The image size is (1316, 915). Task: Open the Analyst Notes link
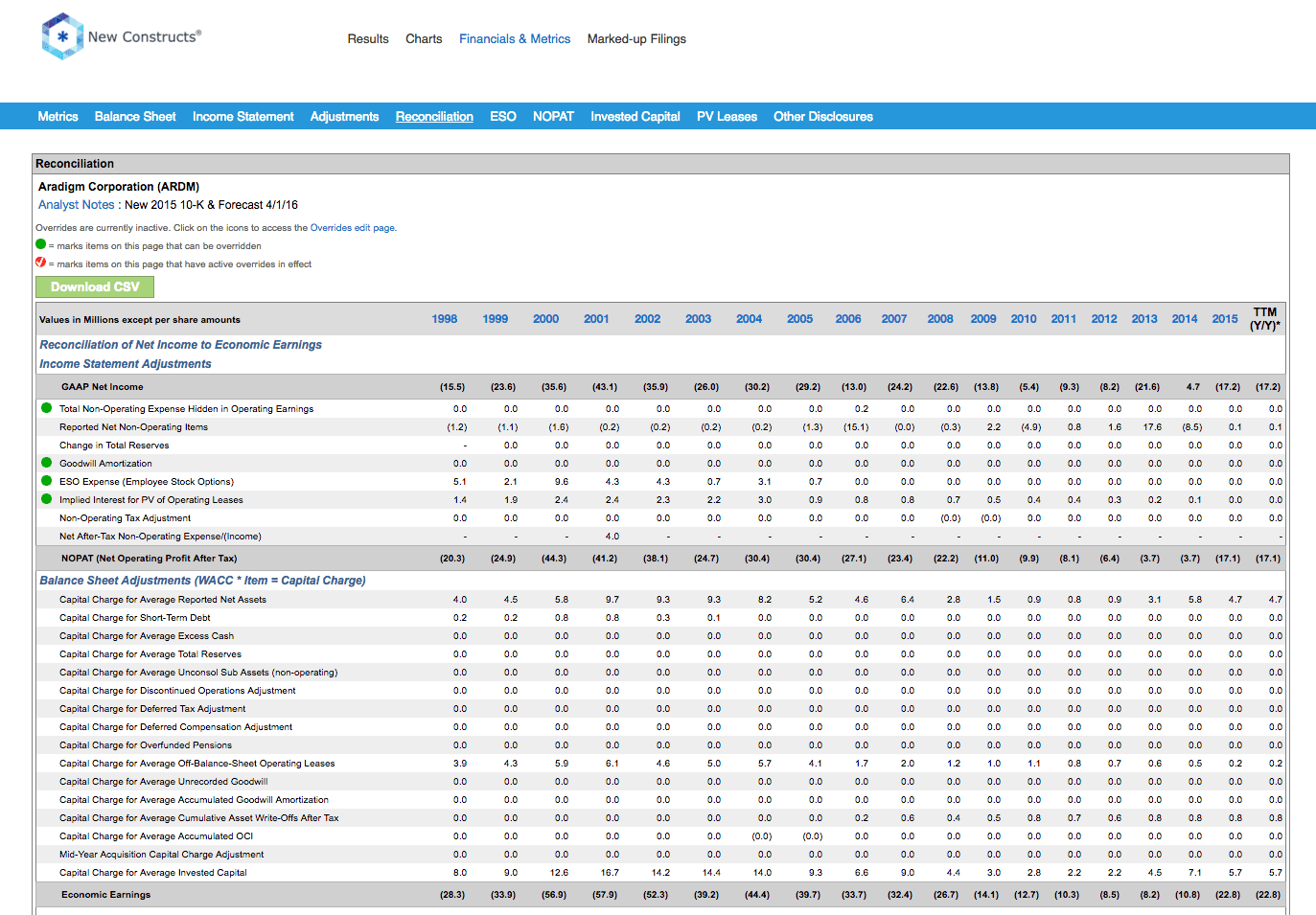[x=76, y=205]
